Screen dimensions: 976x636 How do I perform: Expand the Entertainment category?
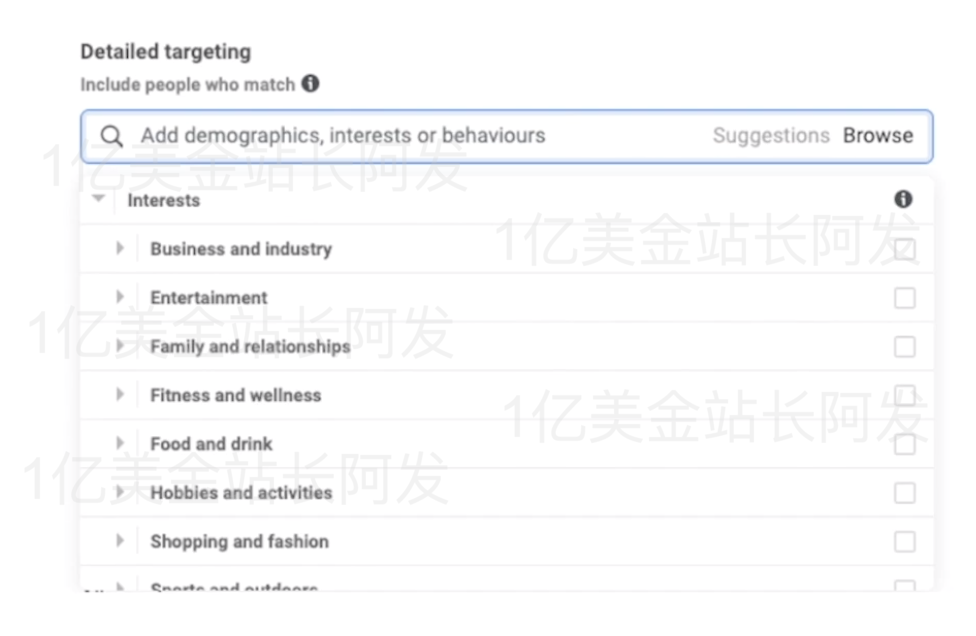(x=120, y=296)
